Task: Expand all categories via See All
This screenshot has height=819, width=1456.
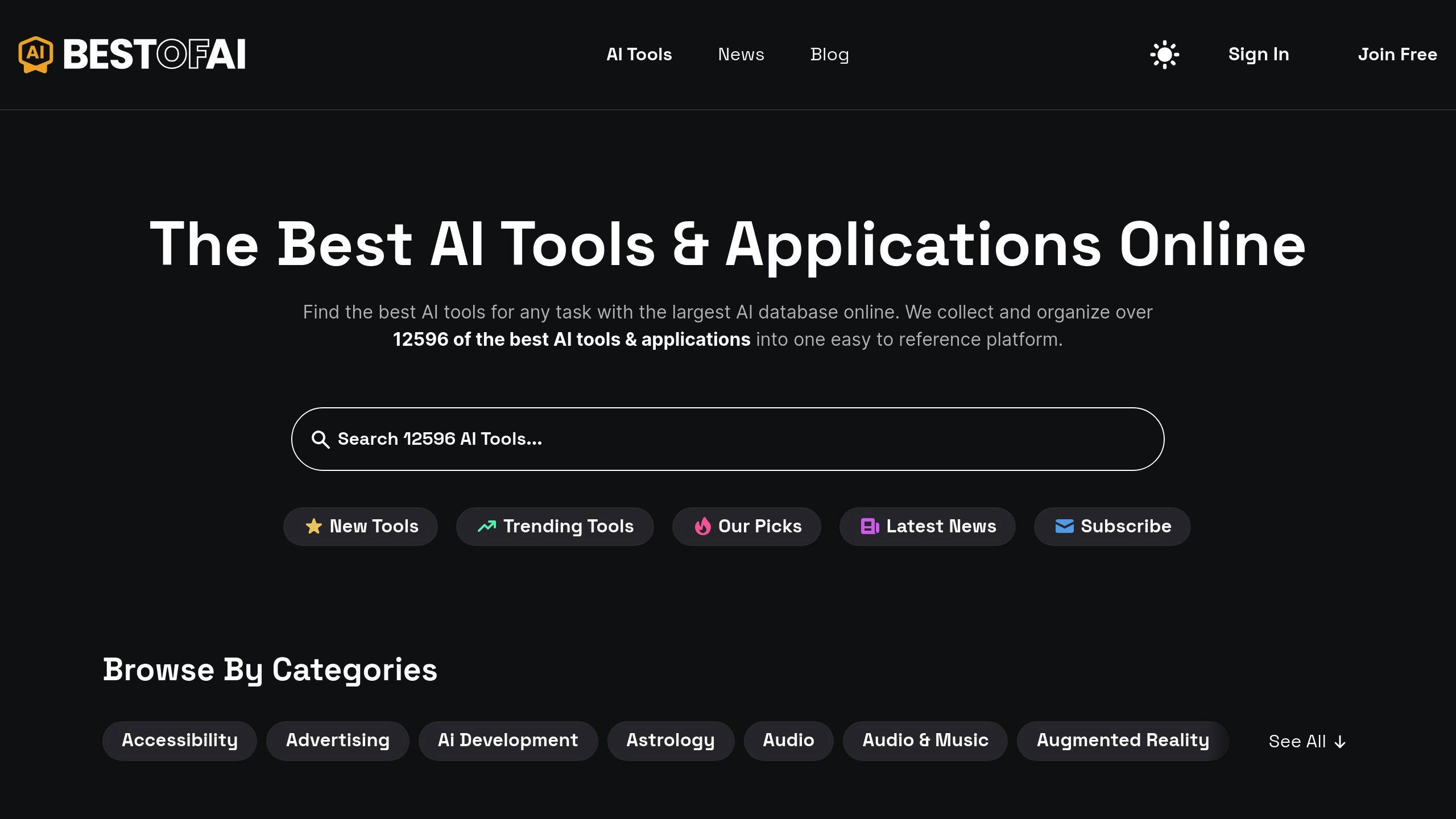Action: tap(1308, 741)
